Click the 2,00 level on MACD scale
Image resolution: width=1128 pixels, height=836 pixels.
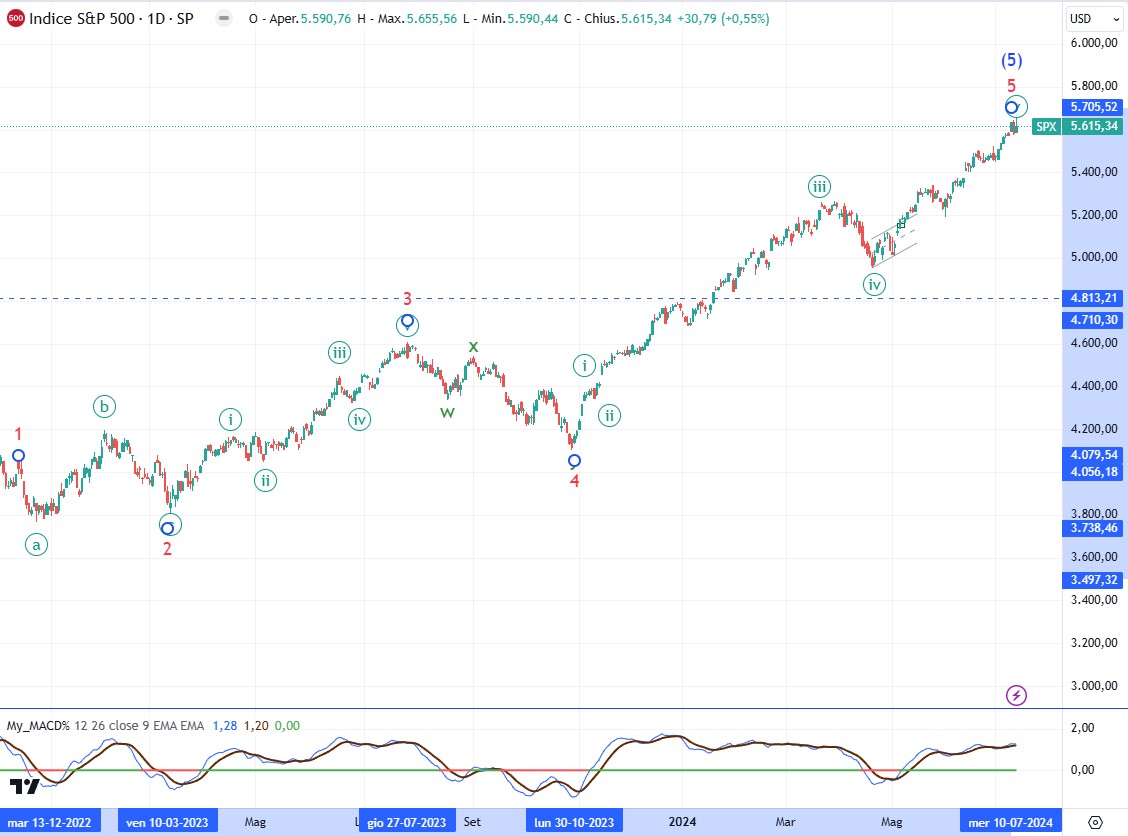click(x=1083, y=728)
